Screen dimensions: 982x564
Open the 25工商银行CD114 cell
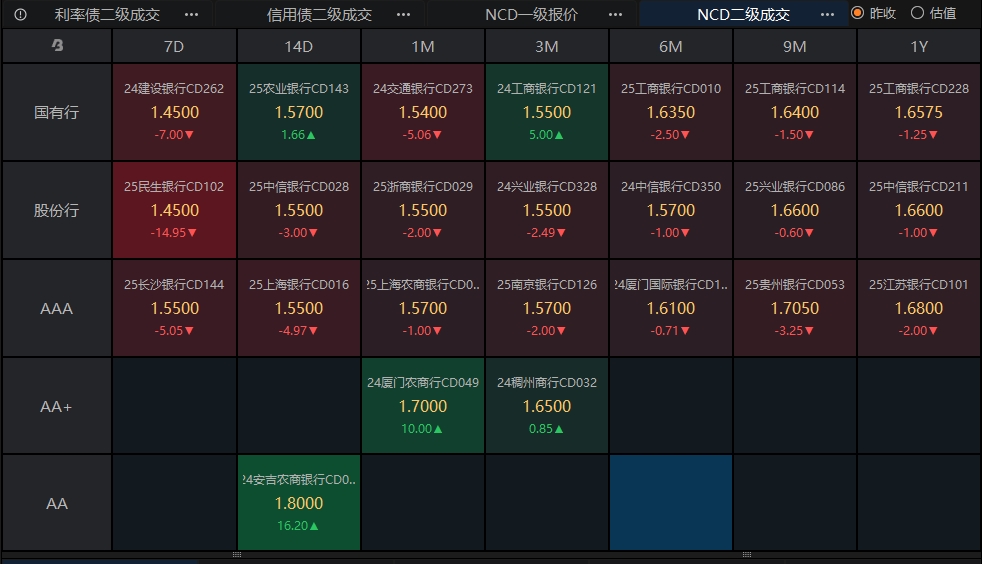click(x=795, y=112)
